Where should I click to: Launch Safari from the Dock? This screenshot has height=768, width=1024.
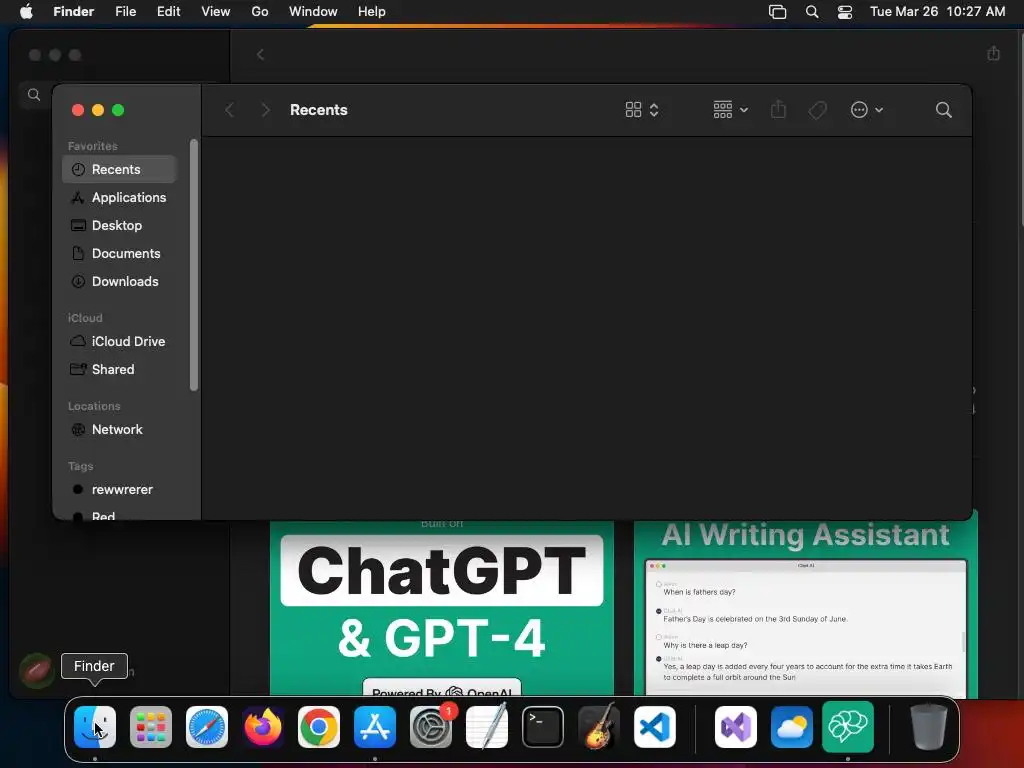pyautogui.click(x=207, y=727)
